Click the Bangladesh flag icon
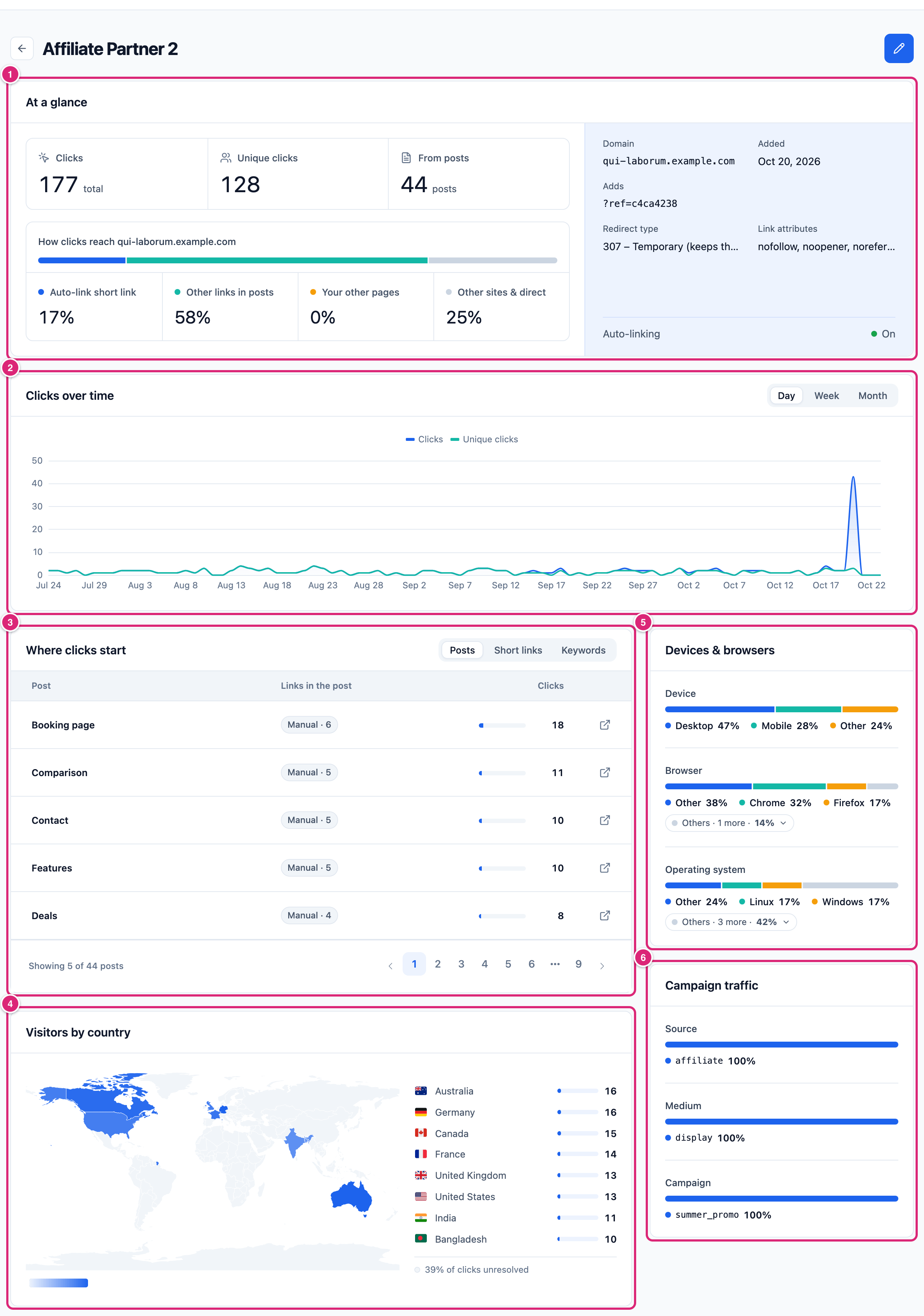Screen dimensions: 924x1316 click(421, 1239)
